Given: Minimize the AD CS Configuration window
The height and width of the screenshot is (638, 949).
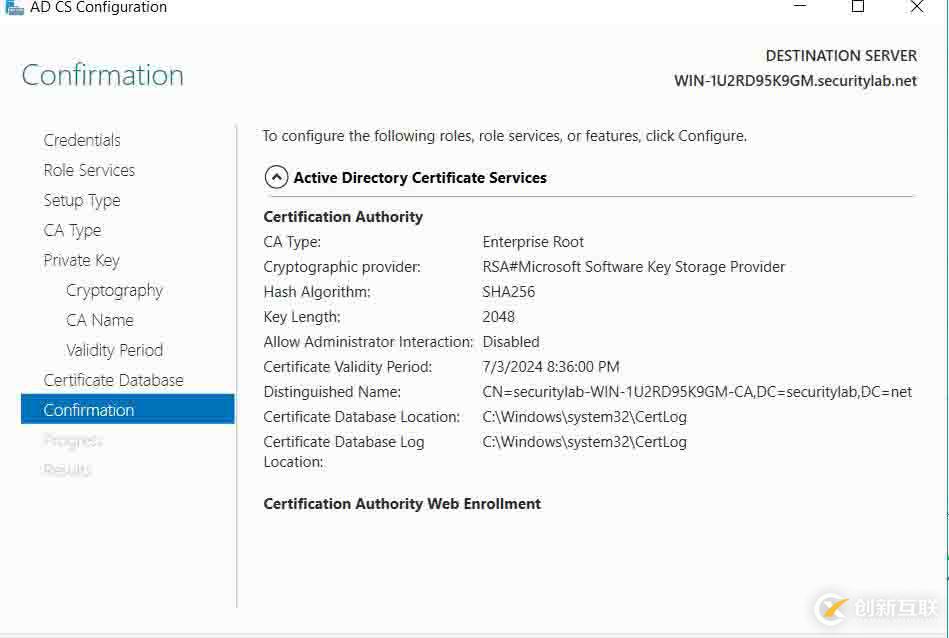Looking at the screenshot, I should click(x=801, y=7).
